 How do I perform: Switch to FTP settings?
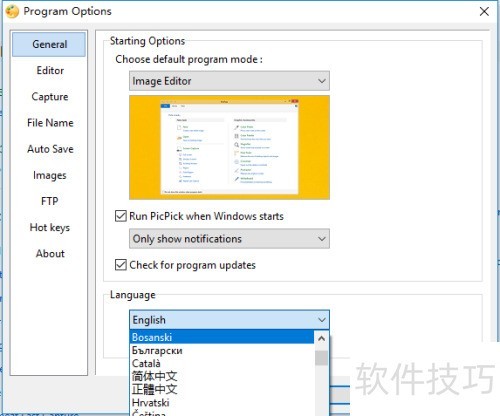pos(49,201)
